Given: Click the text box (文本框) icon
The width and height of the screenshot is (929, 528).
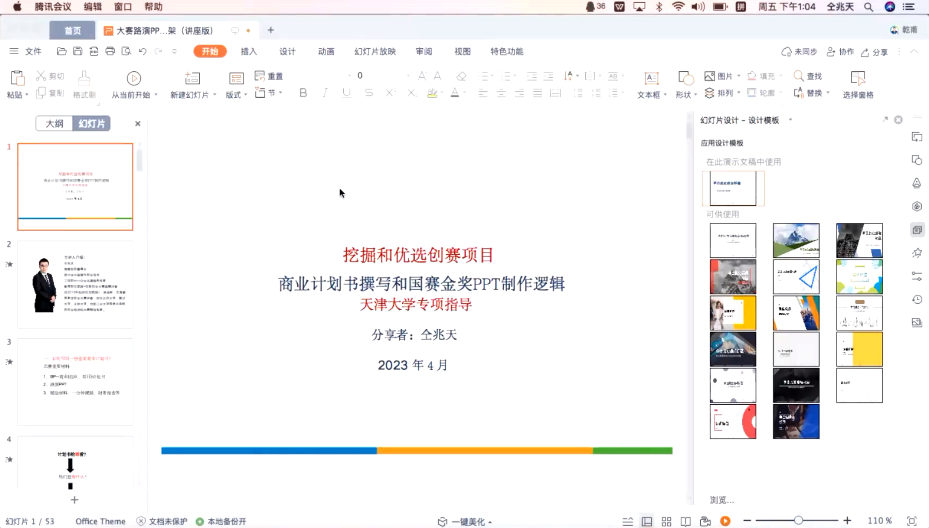Looking at the screenshot, I should (x=650, y=78).
